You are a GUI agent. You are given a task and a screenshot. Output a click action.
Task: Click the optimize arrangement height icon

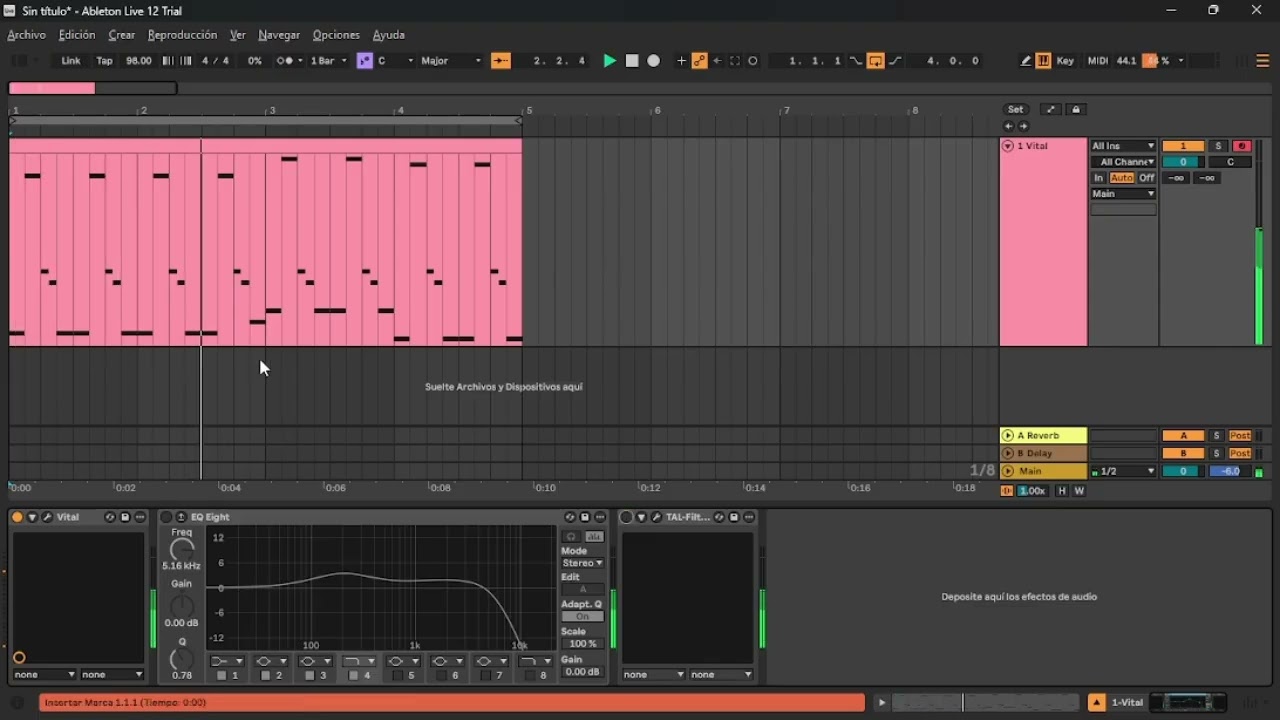tap(1051, 110)
